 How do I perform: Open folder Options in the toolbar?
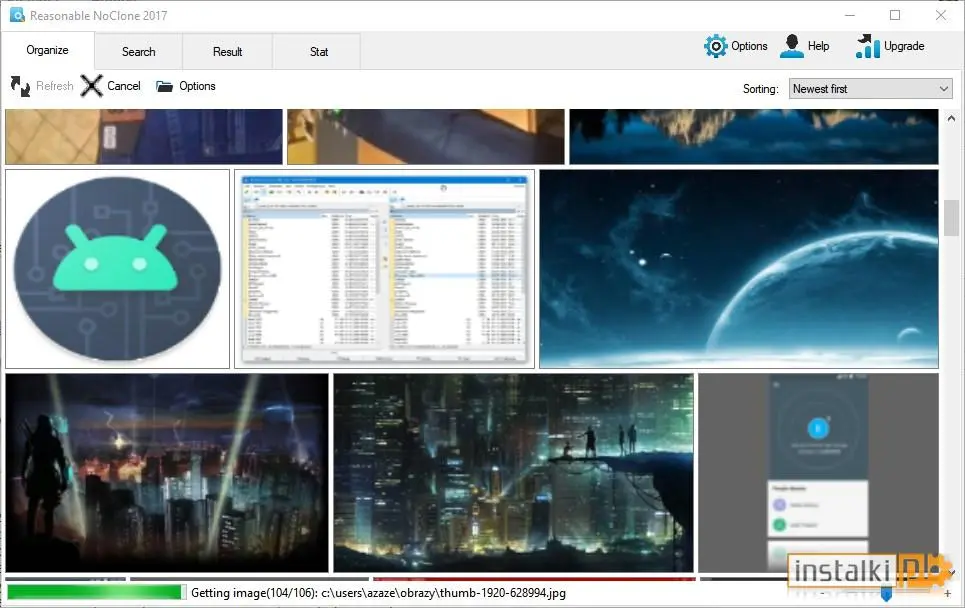[x=164, y=86]
